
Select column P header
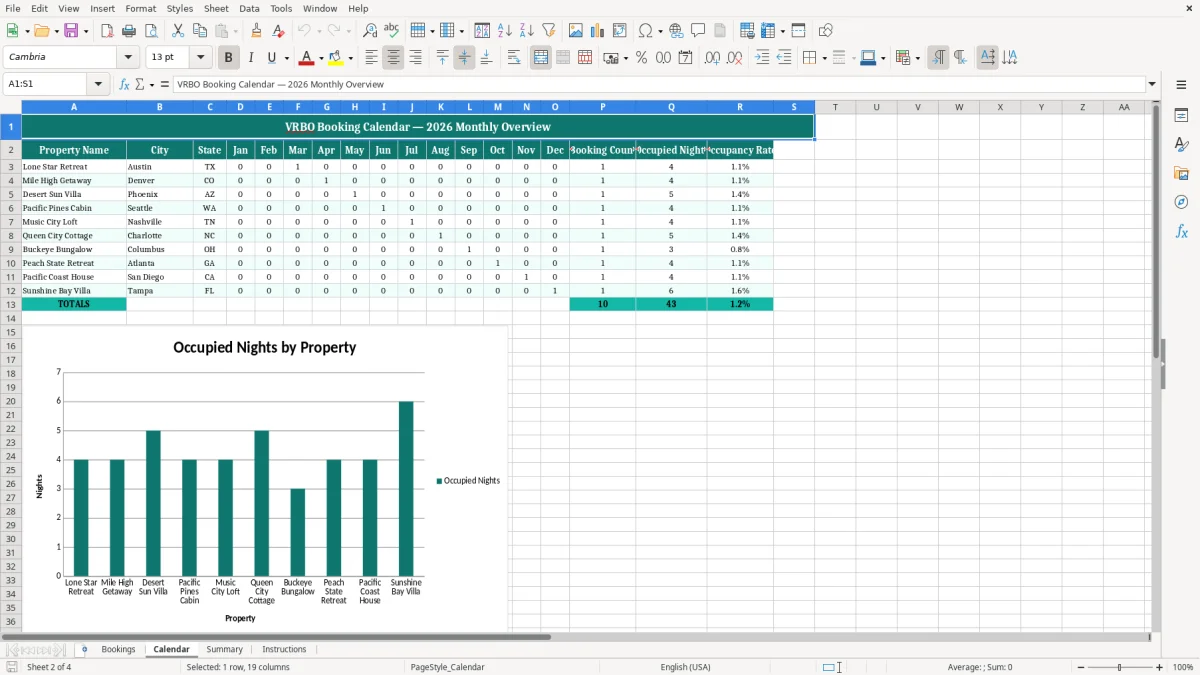603,107
